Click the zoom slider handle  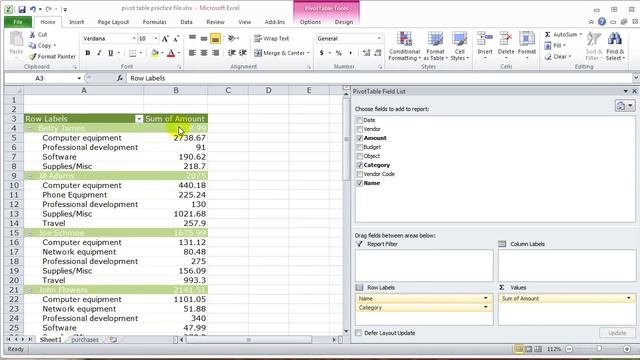(x=599, y=349)
